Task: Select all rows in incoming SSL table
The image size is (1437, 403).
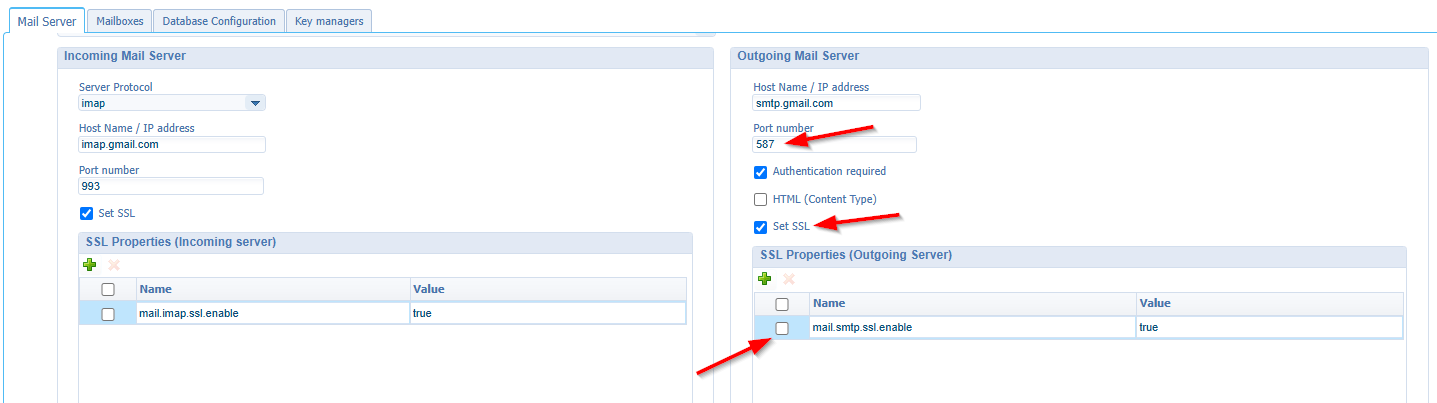Action: click(108, 289)
